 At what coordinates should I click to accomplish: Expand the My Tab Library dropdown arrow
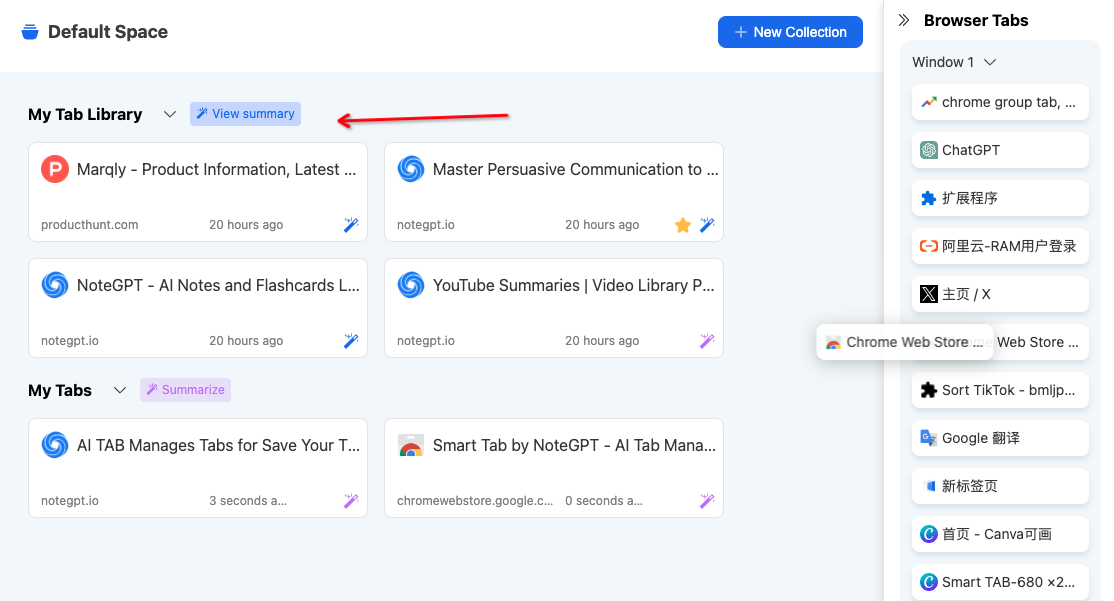tap(169, 114)
